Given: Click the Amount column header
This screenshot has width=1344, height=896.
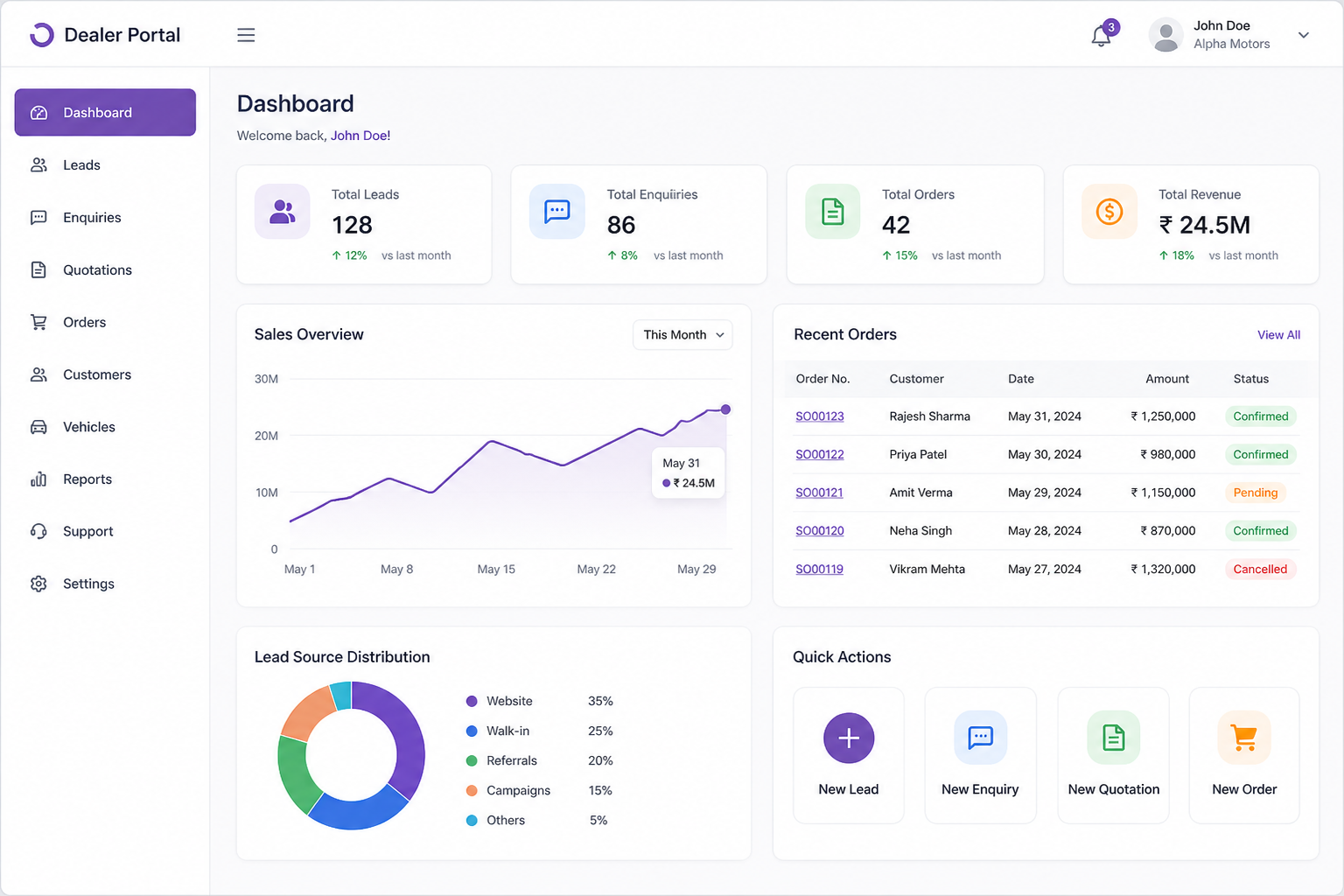Looking at the screenshot, I should 1167,380.
